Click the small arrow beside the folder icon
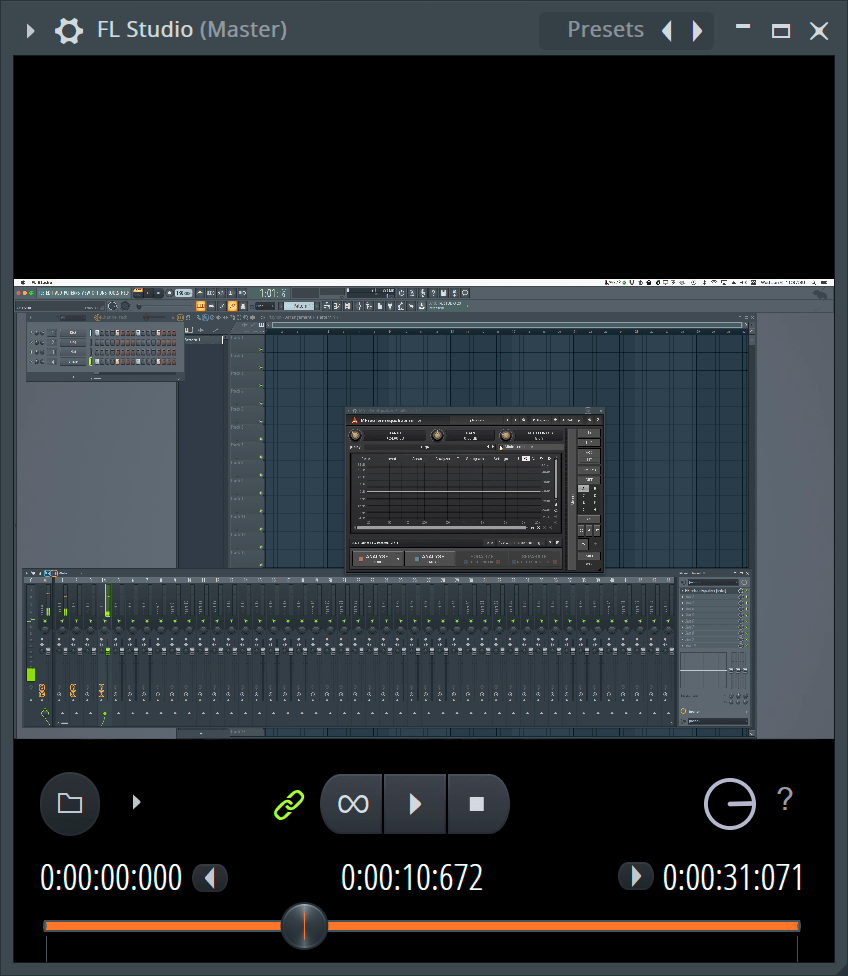The height and width of the screenshot is (976, 848). click(136, 802)
